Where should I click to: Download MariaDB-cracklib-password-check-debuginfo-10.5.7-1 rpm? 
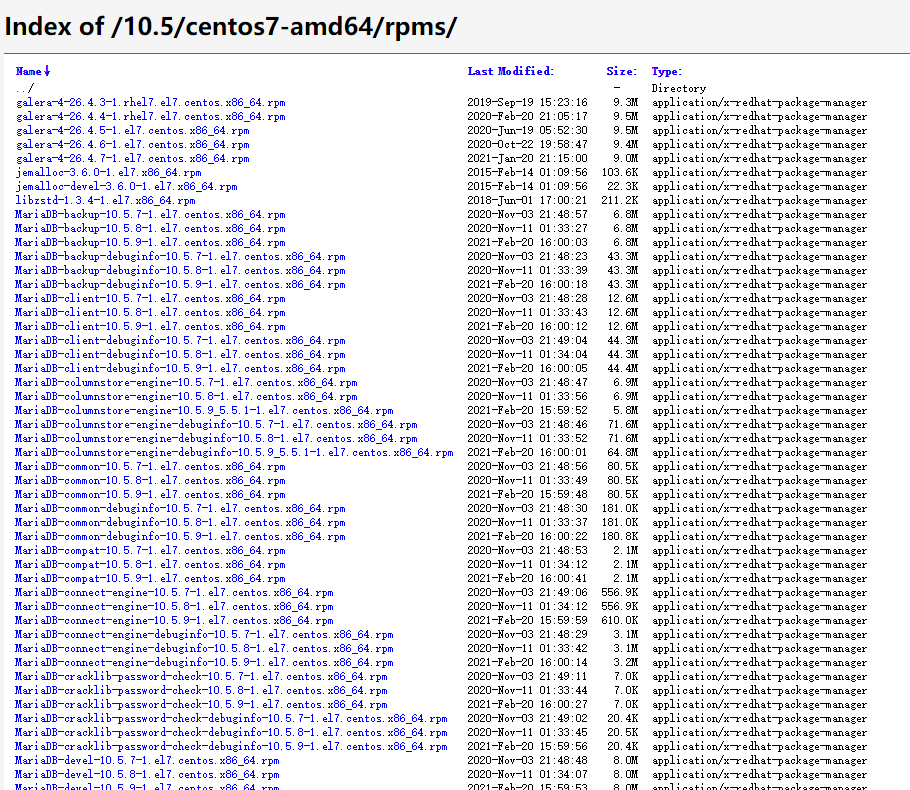coord(232,719)
